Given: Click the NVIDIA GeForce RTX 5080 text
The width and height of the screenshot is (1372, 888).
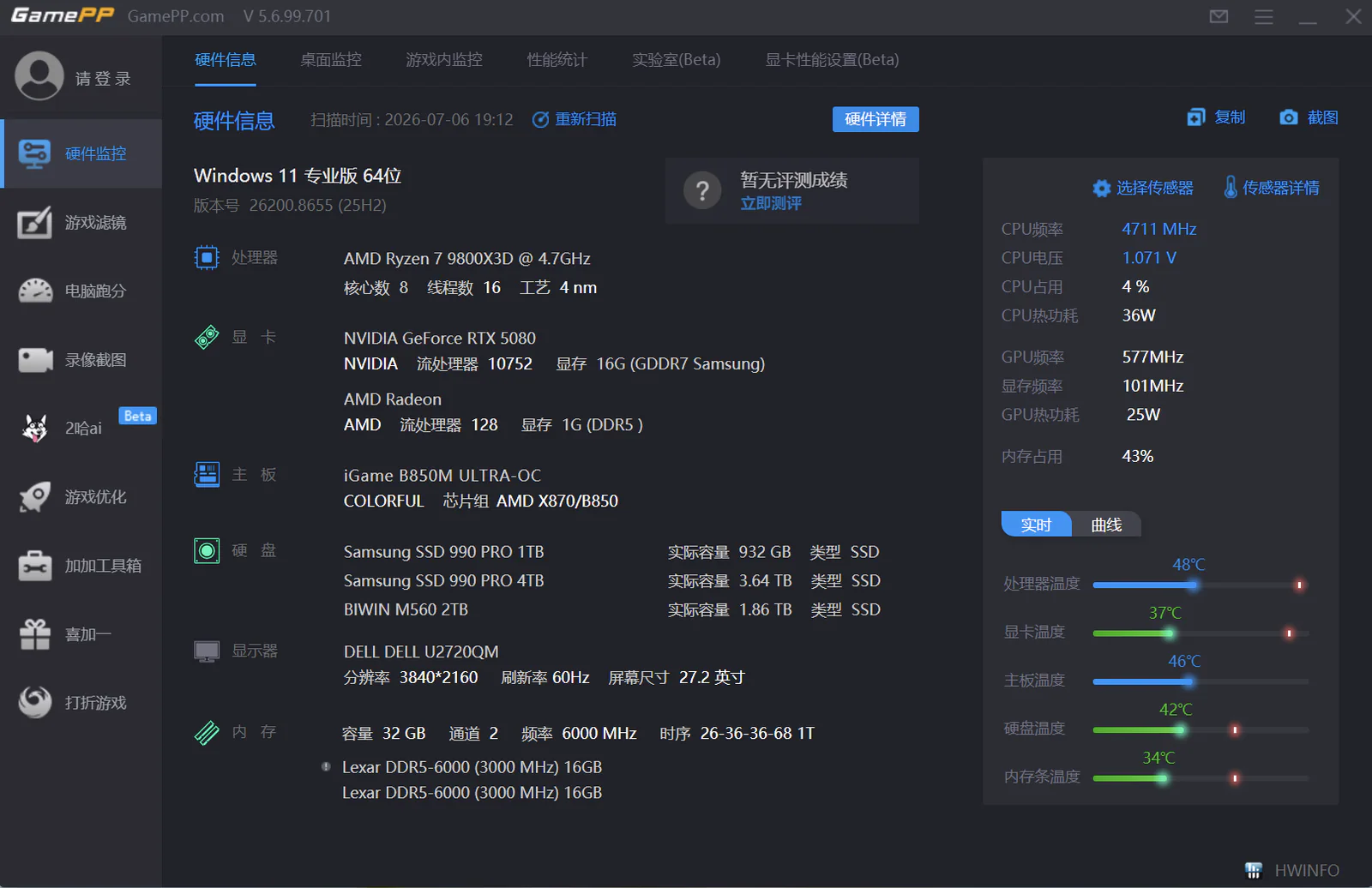Looking at the screenshot, I should click(440, 338).
